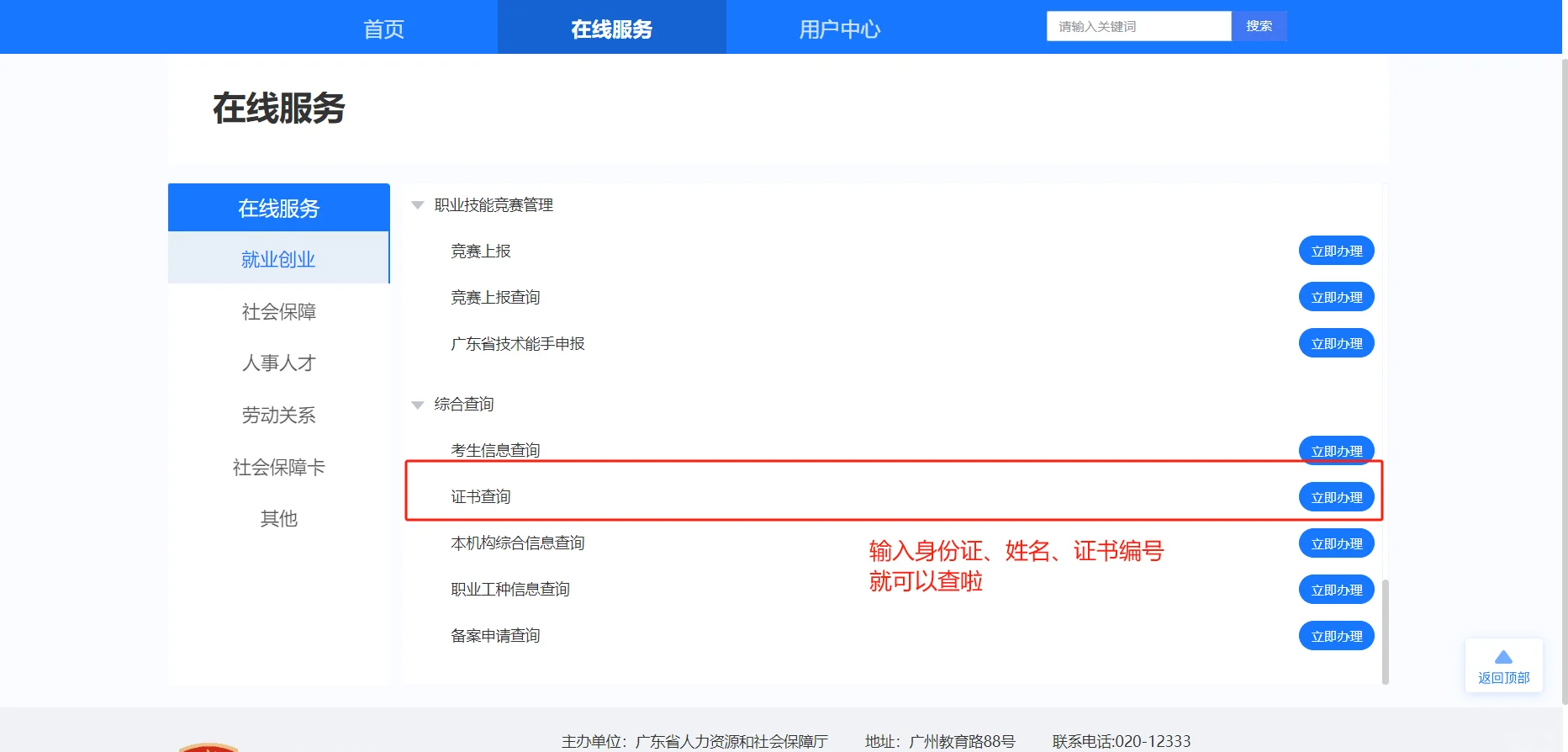Click 立即办理 for 竞赛上报查询

coord(1336,297)
